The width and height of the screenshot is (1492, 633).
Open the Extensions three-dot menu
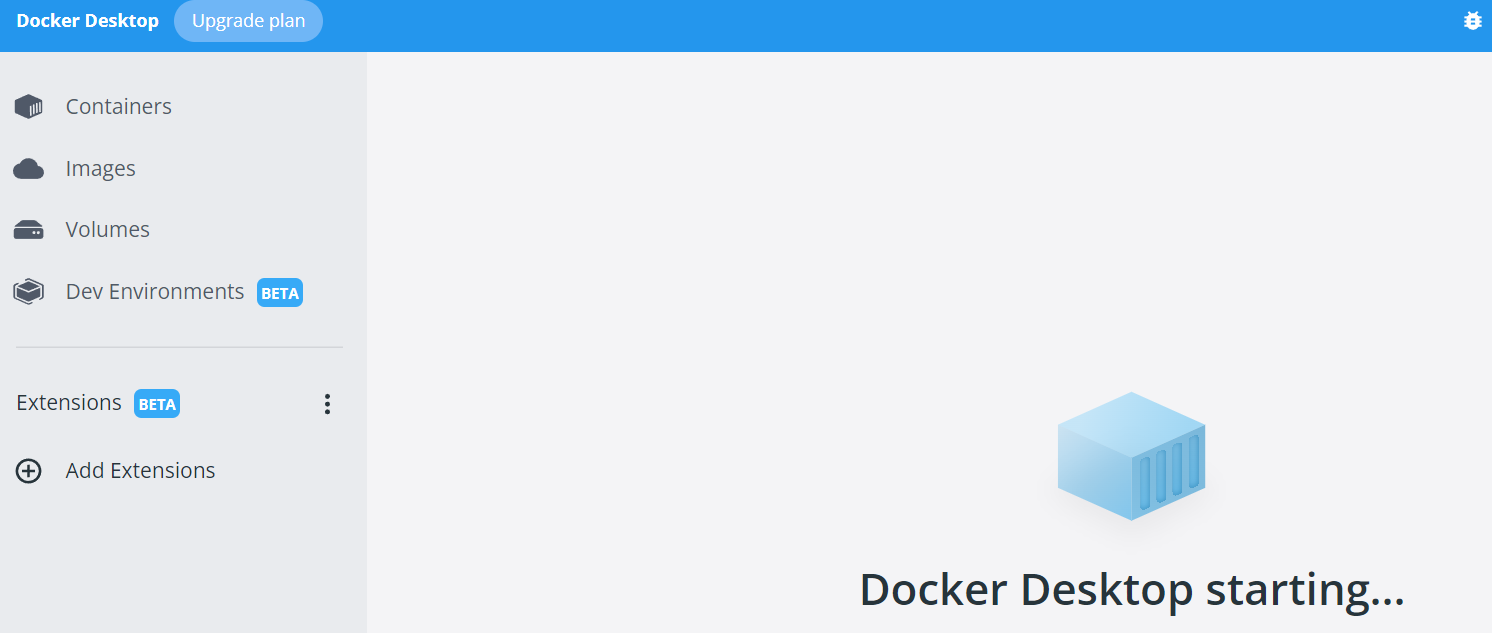pyautogui.click(x=327, y=404)
